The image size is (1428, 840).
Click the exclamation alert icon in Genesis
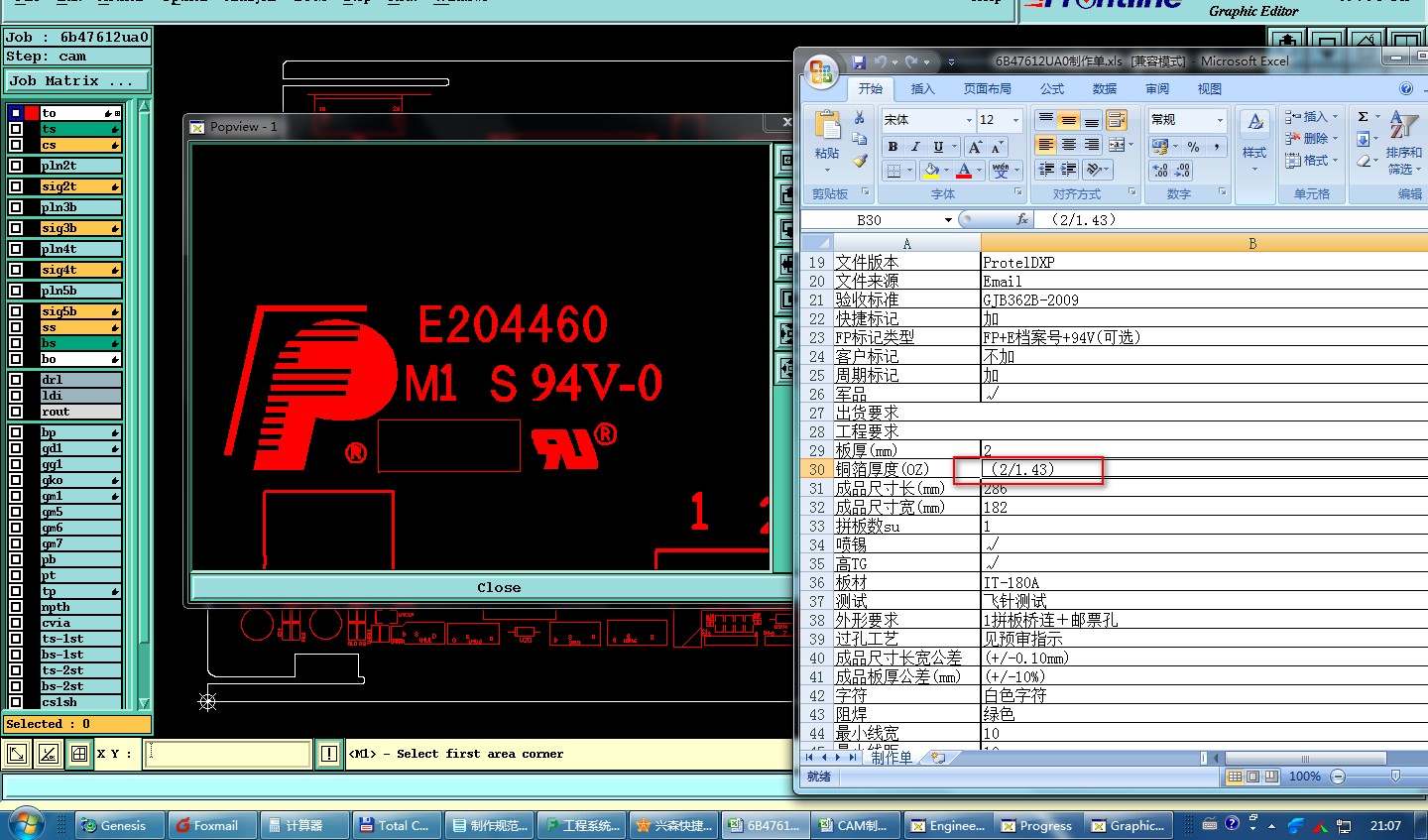point(329,755)
